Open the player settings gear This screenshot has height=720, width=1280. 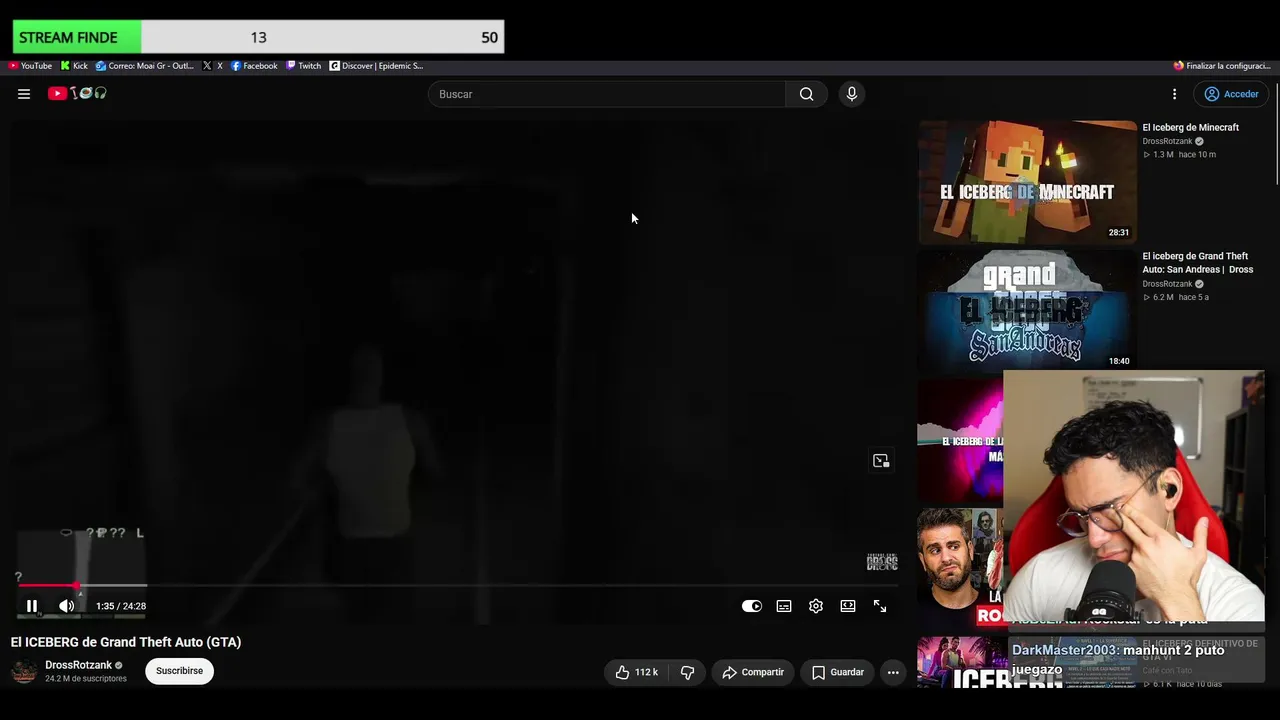pos(816,606)
